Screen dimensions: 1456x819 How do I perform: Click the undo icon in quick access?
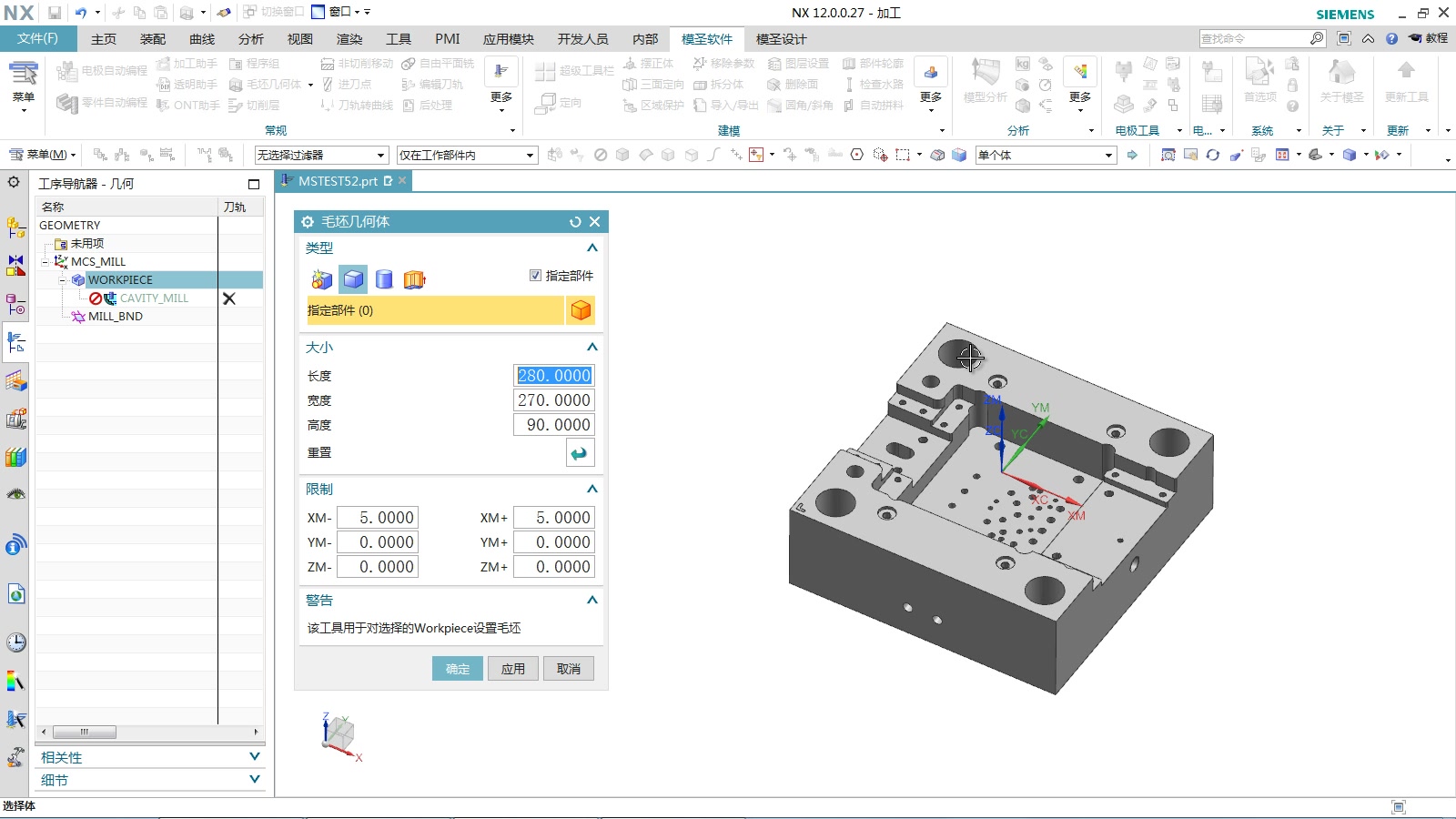pyautogui.click(x=81, y=13)
